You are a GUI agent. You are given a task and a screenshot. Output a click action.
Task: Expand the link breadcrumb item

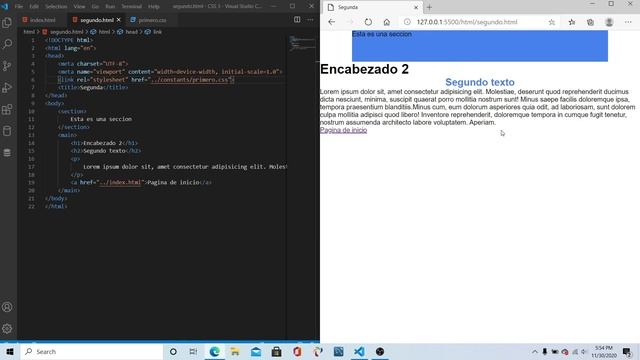click(x=157, y=32)
